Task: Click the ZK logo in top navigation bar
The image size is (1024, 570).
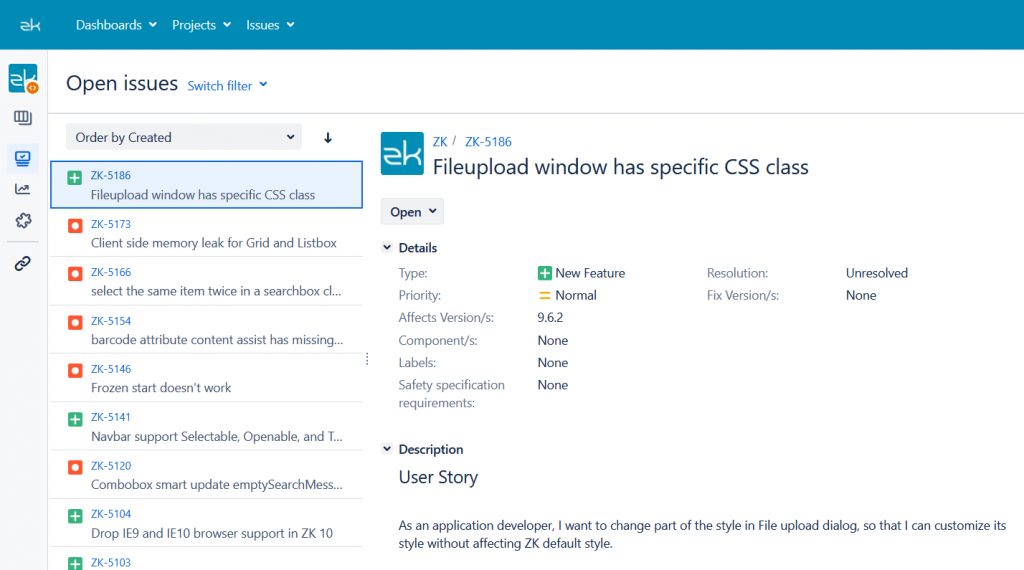Action: tap(30, 25)
